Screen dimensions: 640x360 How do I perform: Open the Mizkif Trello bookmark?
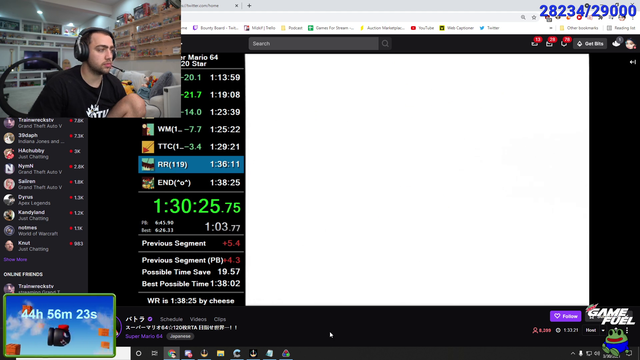260,28
